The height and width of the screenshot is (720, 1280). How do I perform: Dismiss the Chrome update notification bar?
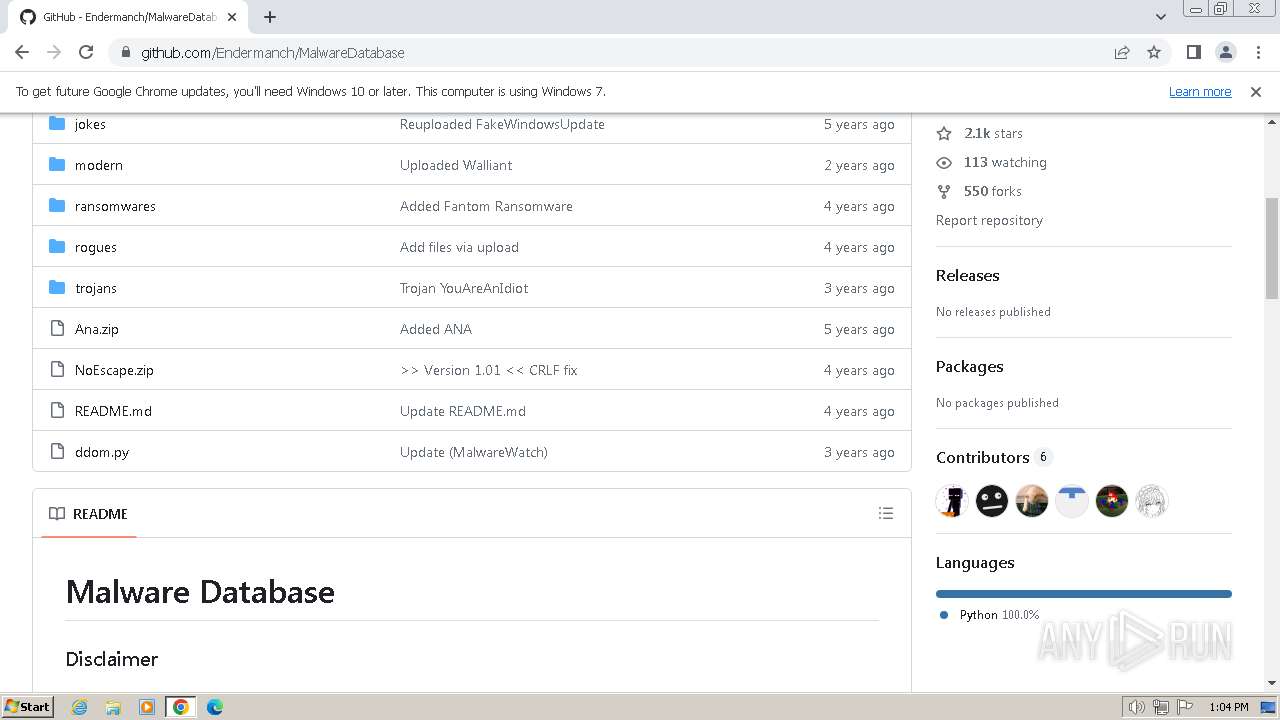tap(1256, 92)
